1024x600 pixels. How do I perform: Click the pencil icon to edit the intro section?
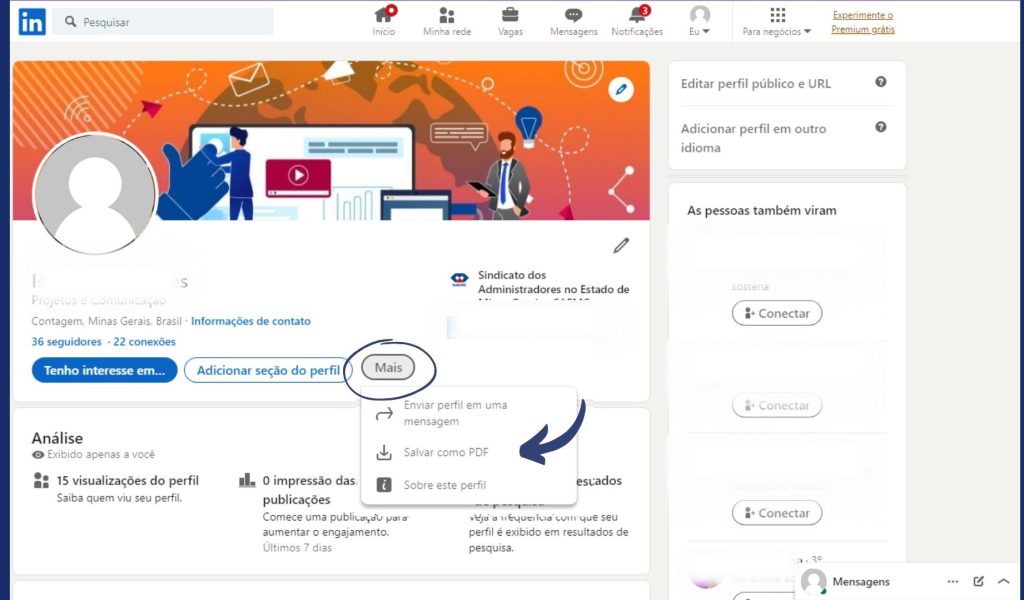[x=621, y=245]
